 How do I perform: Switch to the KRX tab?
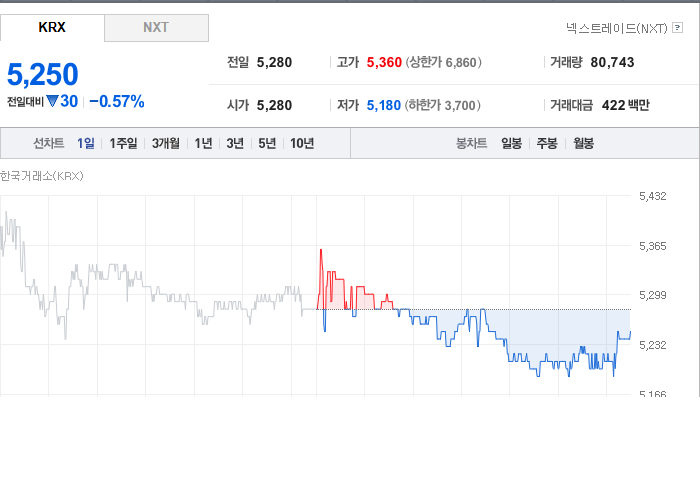(52, 28)
